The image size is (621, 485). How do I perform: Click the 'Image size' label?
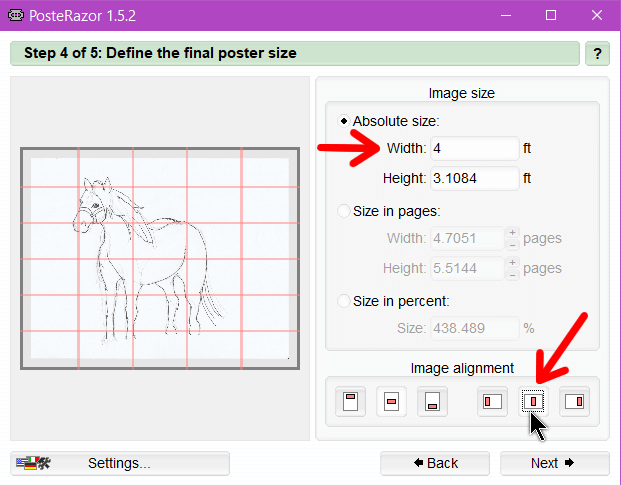pos(461,93)
